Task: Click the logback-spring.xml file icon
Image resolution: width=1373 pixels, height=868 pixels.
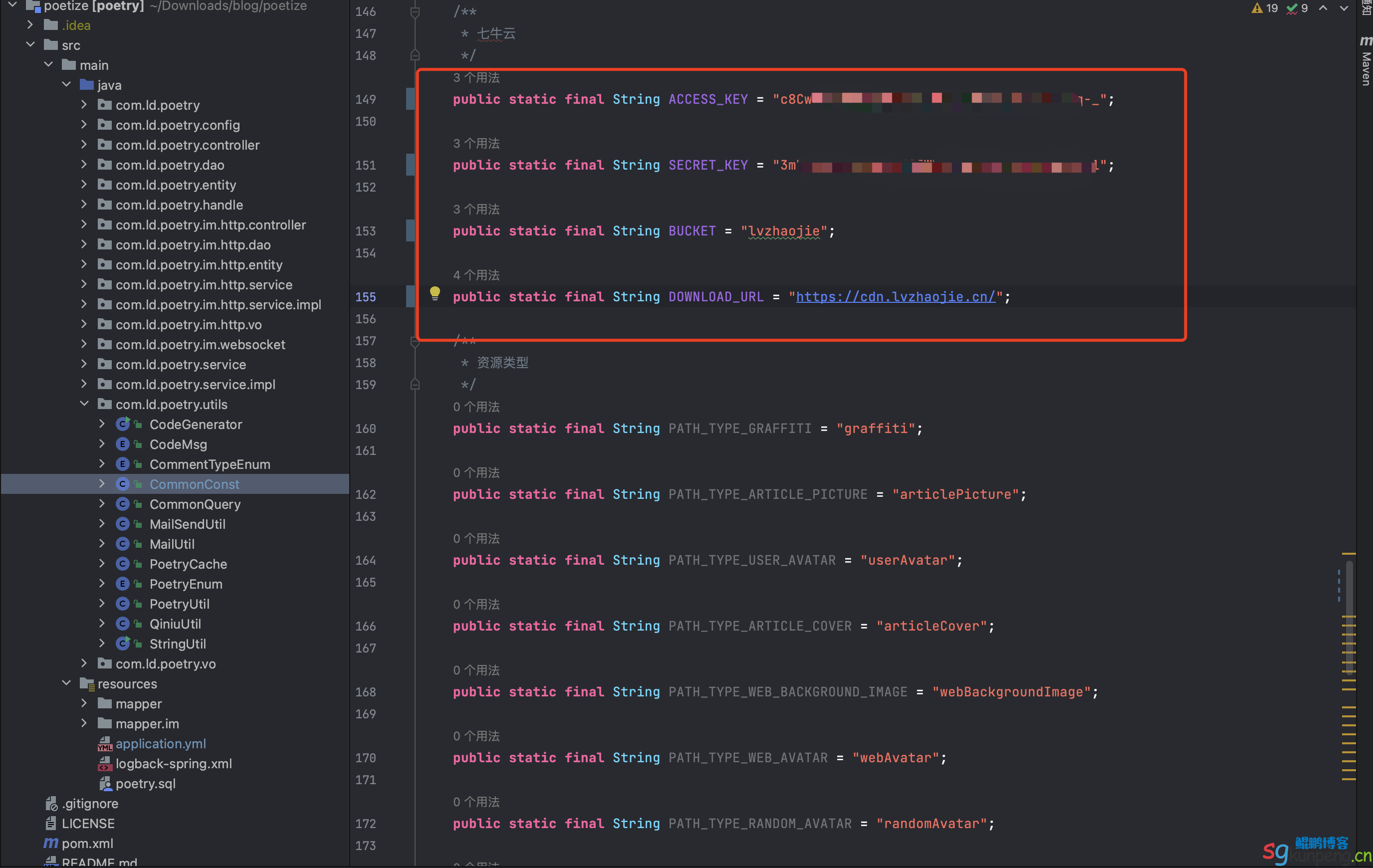Action: [x=105, y=763]
